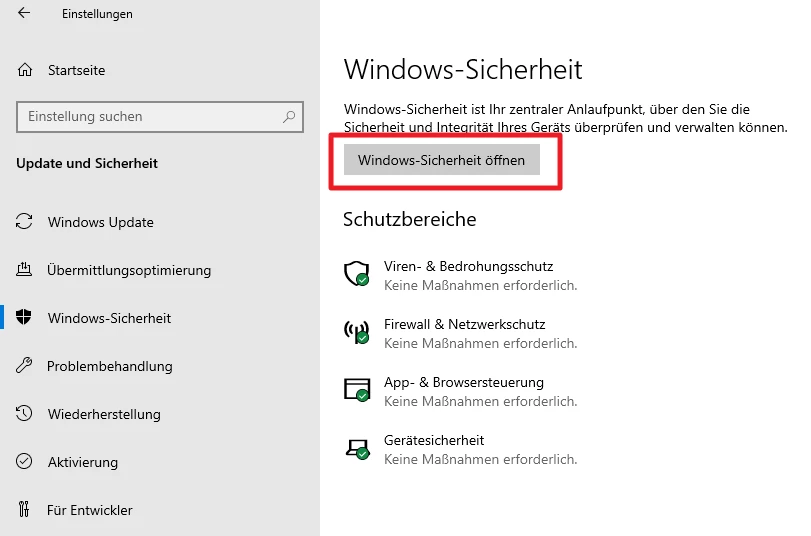Click the Windows-Sicherheit shield sidebar icon

tap(26, 318)
